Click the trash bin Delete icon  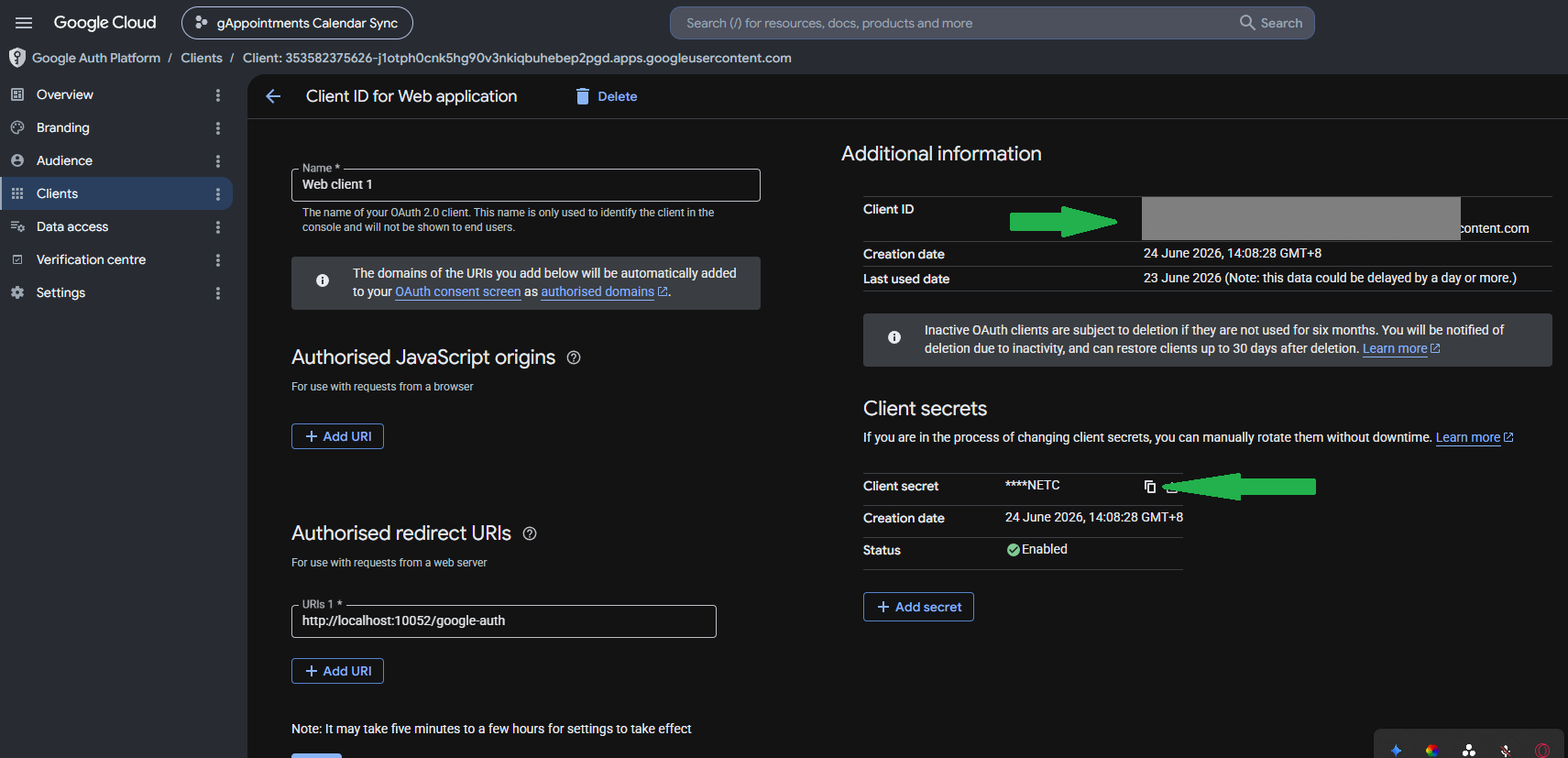(583, 96)
